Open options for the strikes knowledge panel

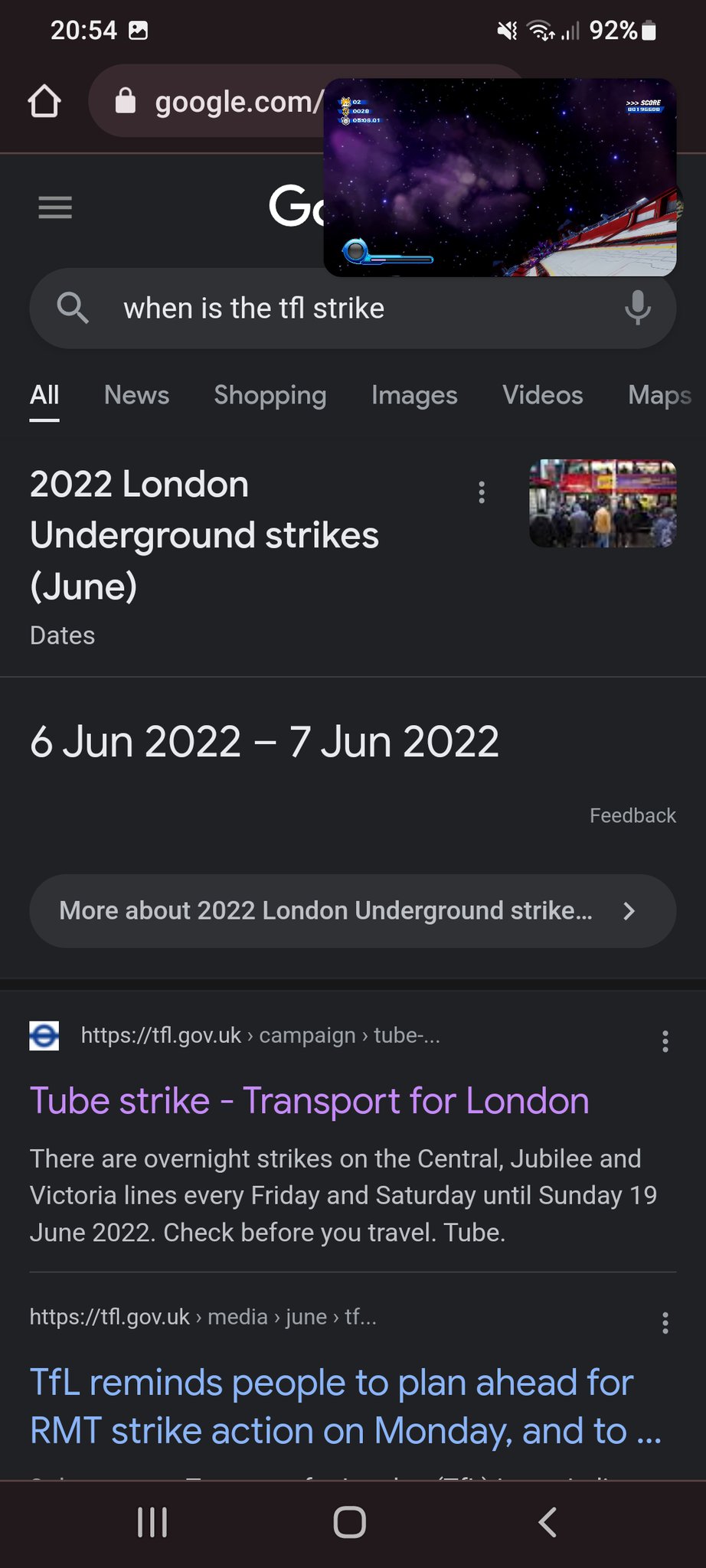(x=482, y=492)
